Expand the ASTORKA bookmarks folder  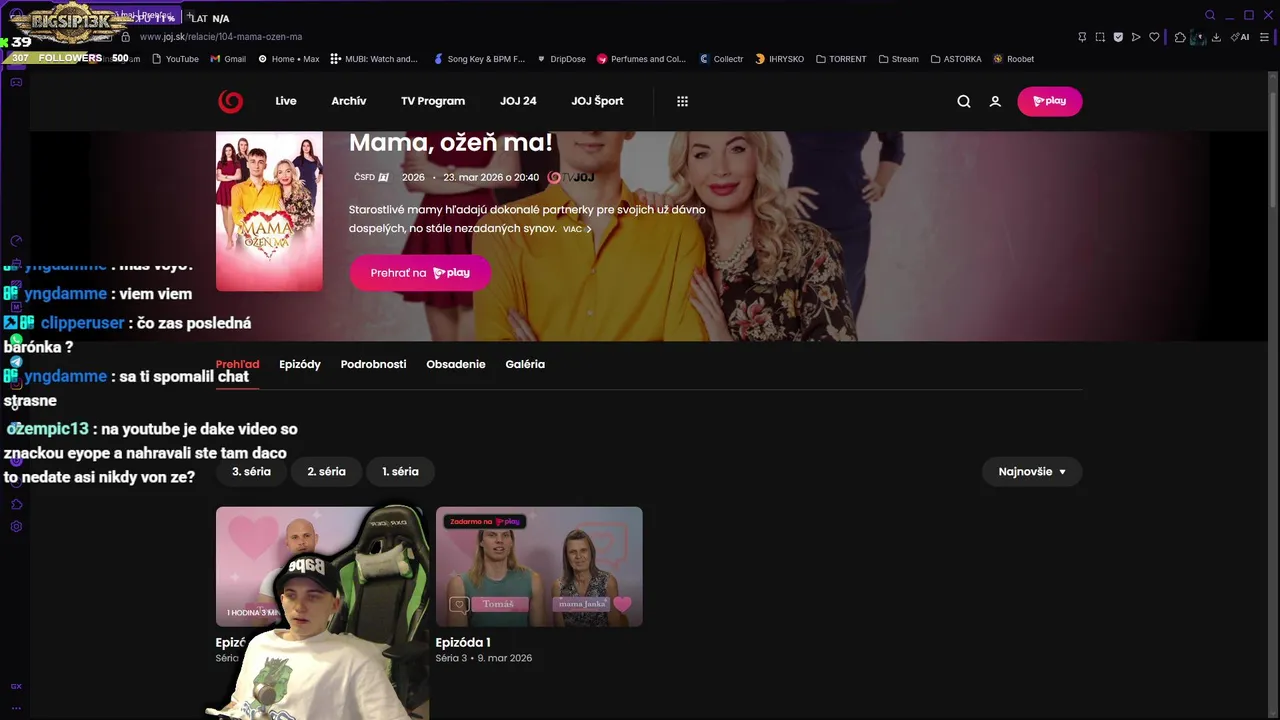pos(956,59)
